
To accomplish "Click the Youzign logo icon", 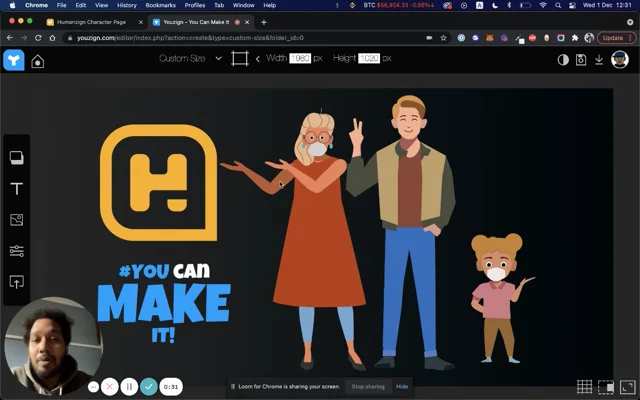I will (14, 60).
